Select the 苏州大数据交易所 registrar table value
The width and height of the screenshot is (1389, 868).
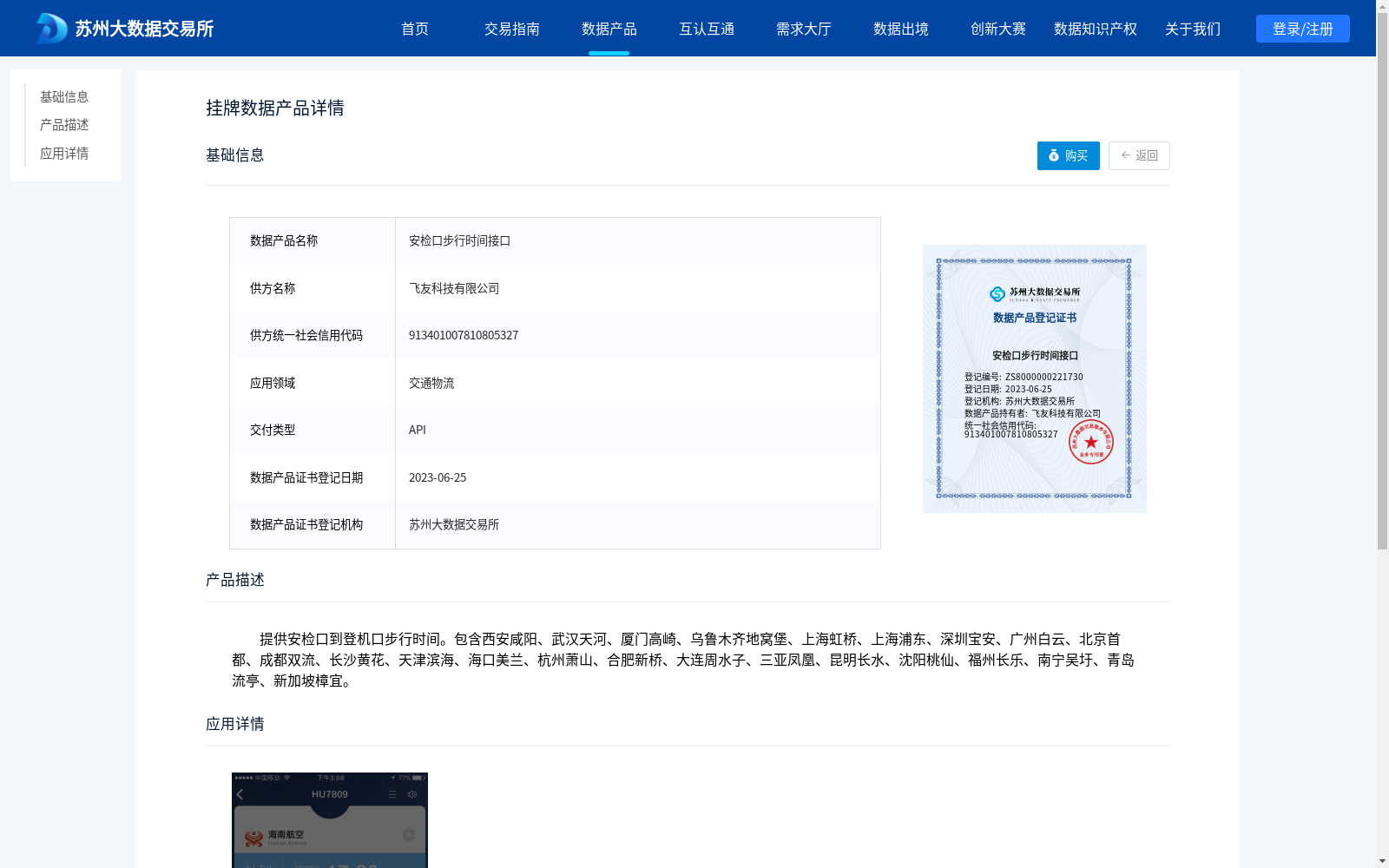pyautogui.click(x=454, y=524)
